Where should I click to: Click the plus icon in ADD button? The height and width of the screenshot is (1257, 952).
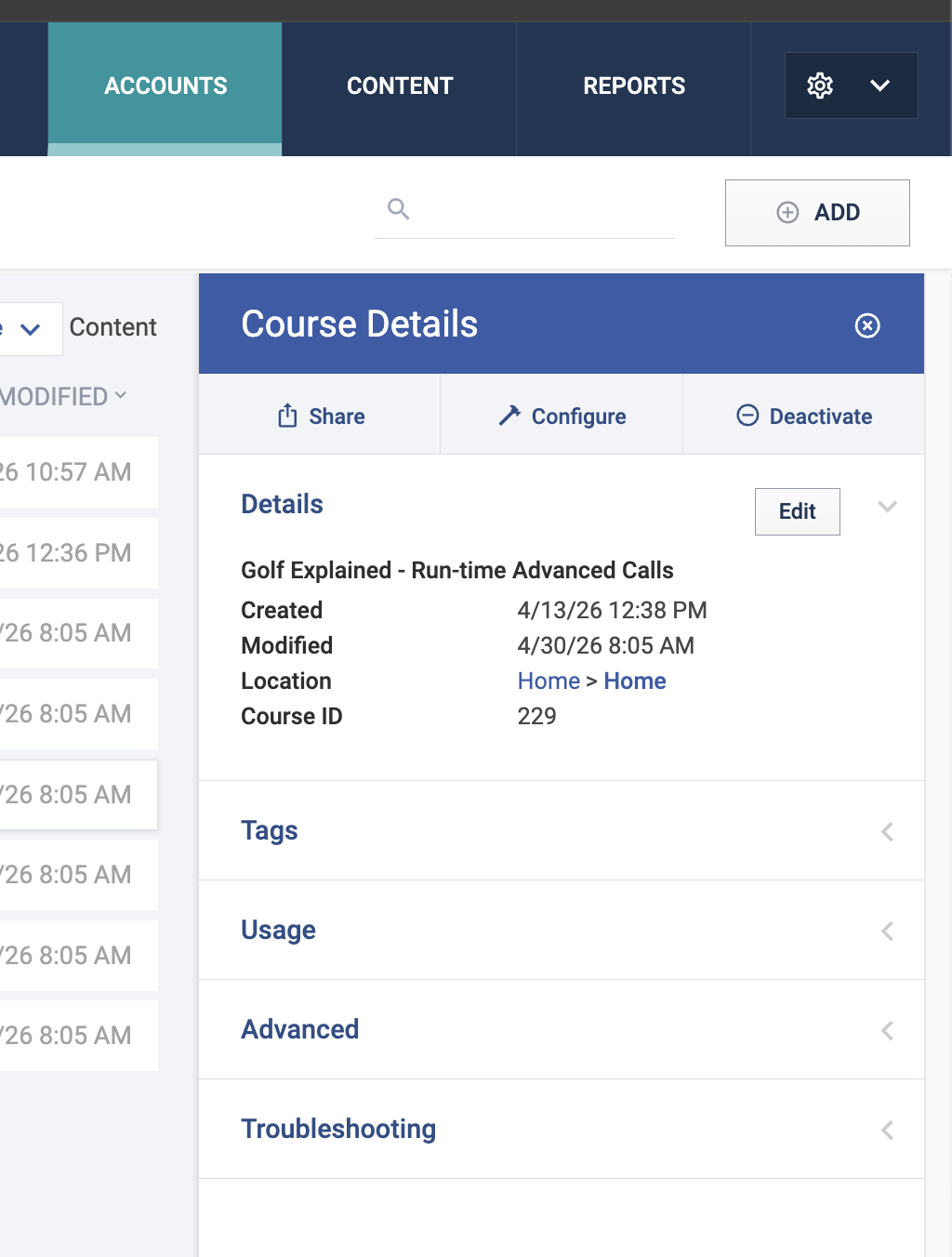click(x=787, y=213)
